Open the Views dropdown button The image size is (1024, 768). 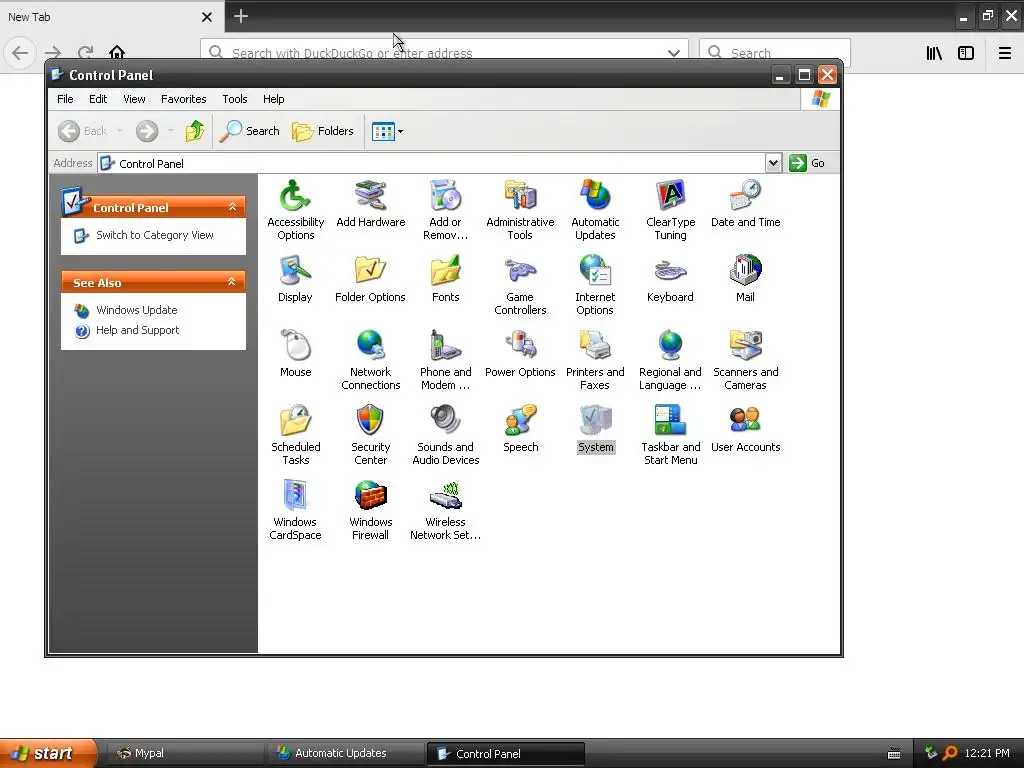click(x=387, y=131)
